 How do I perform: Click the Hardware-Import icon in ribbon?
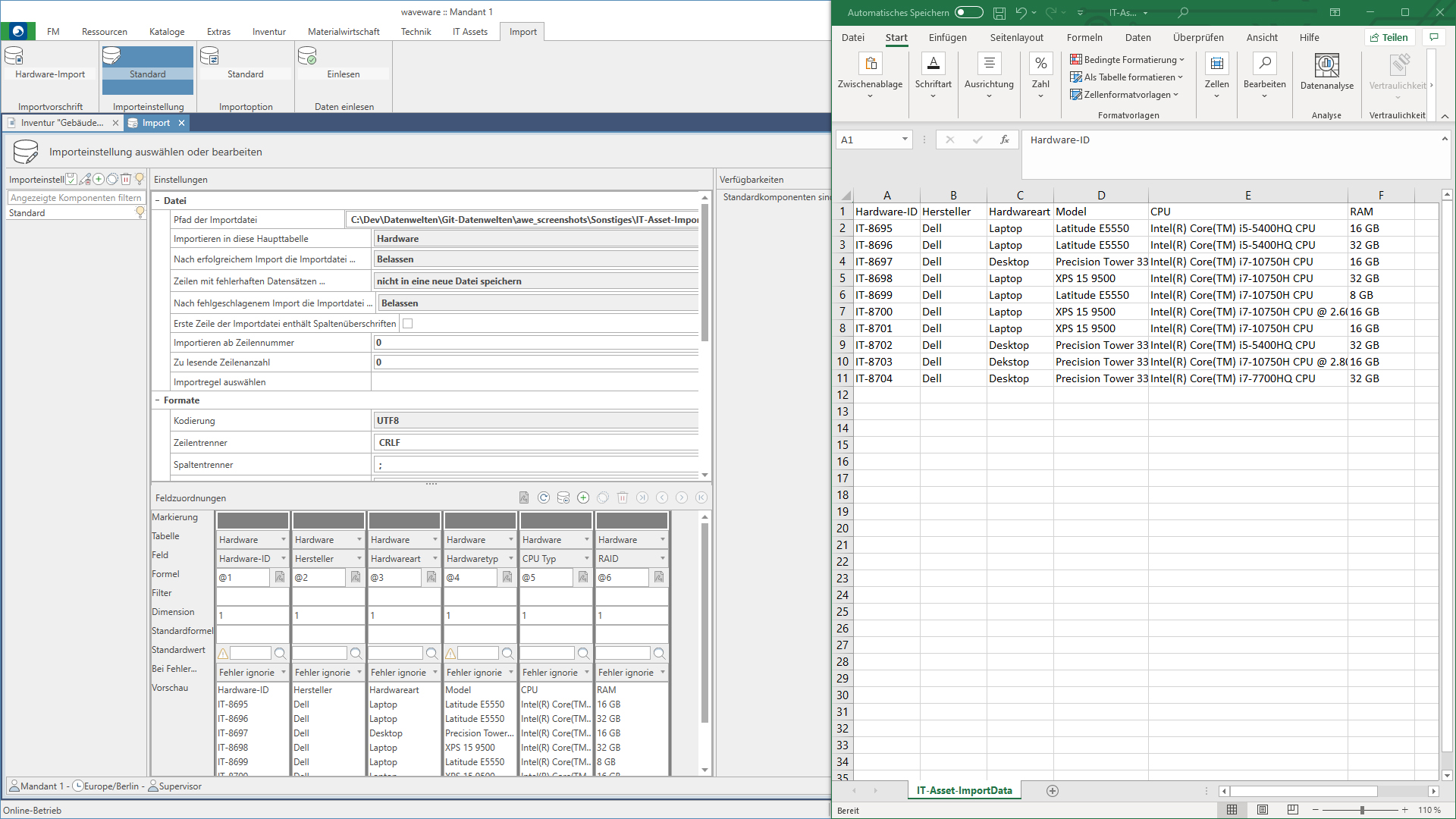pos(14,56)
